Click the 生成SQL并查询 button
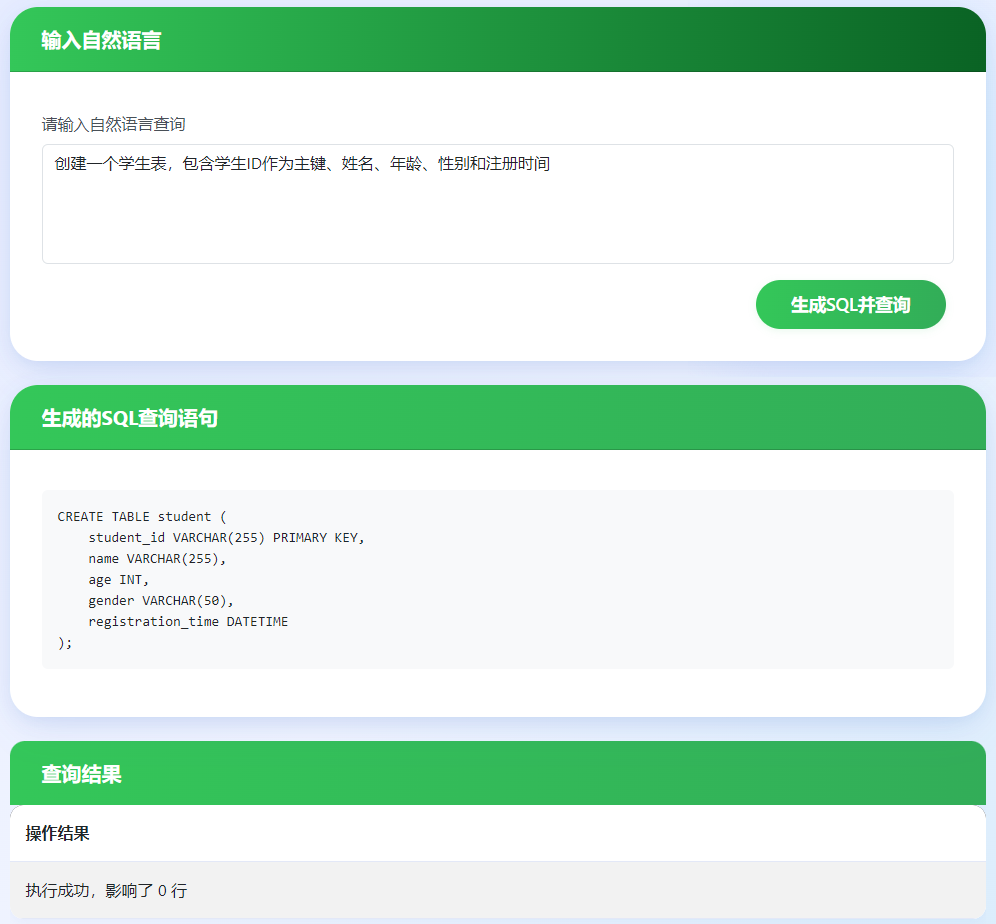The width and height of the screenshot is (996, 924). tap(851, 305)
